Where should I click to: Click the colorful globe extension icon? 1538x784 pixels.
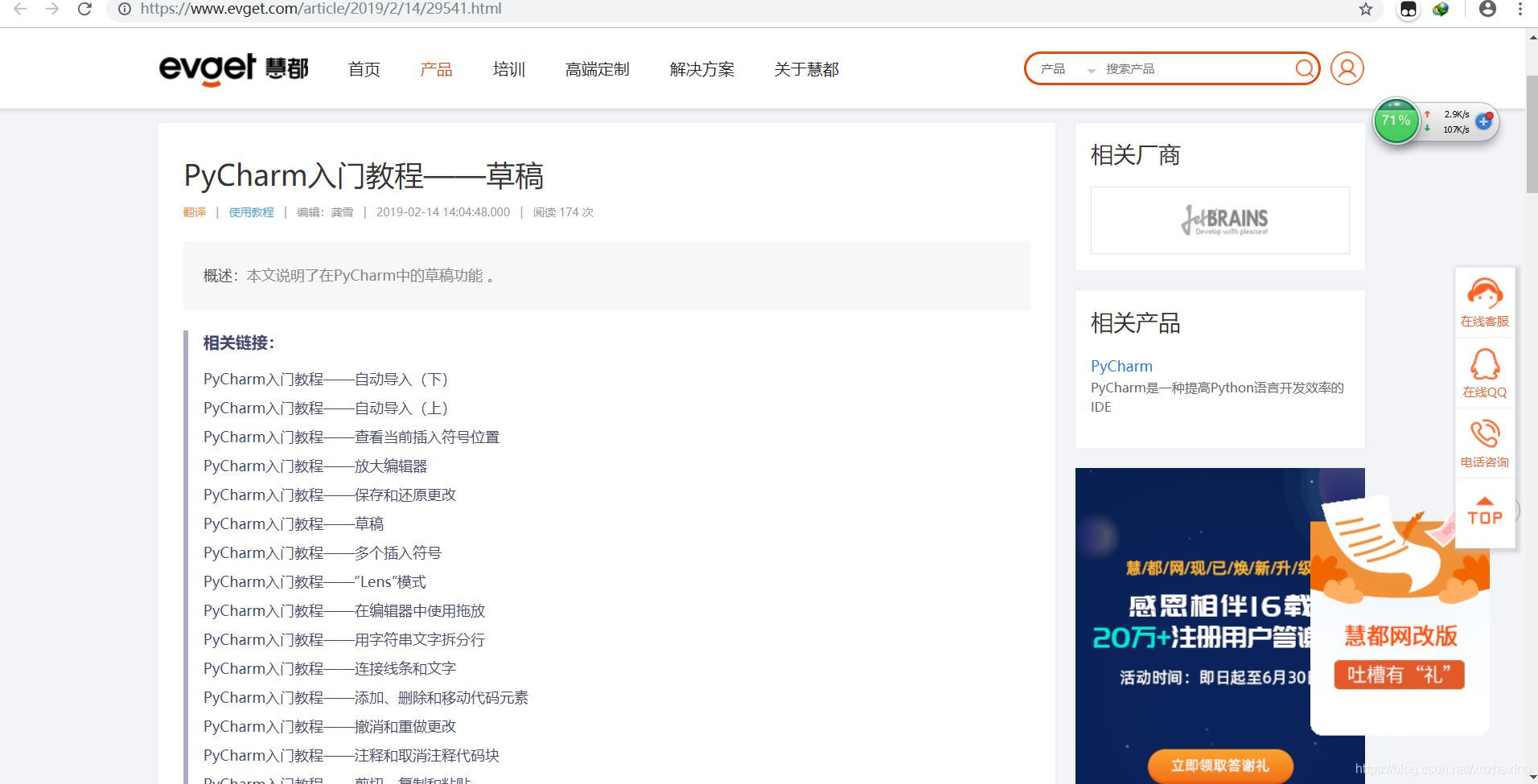click(x=1441, y=10)
